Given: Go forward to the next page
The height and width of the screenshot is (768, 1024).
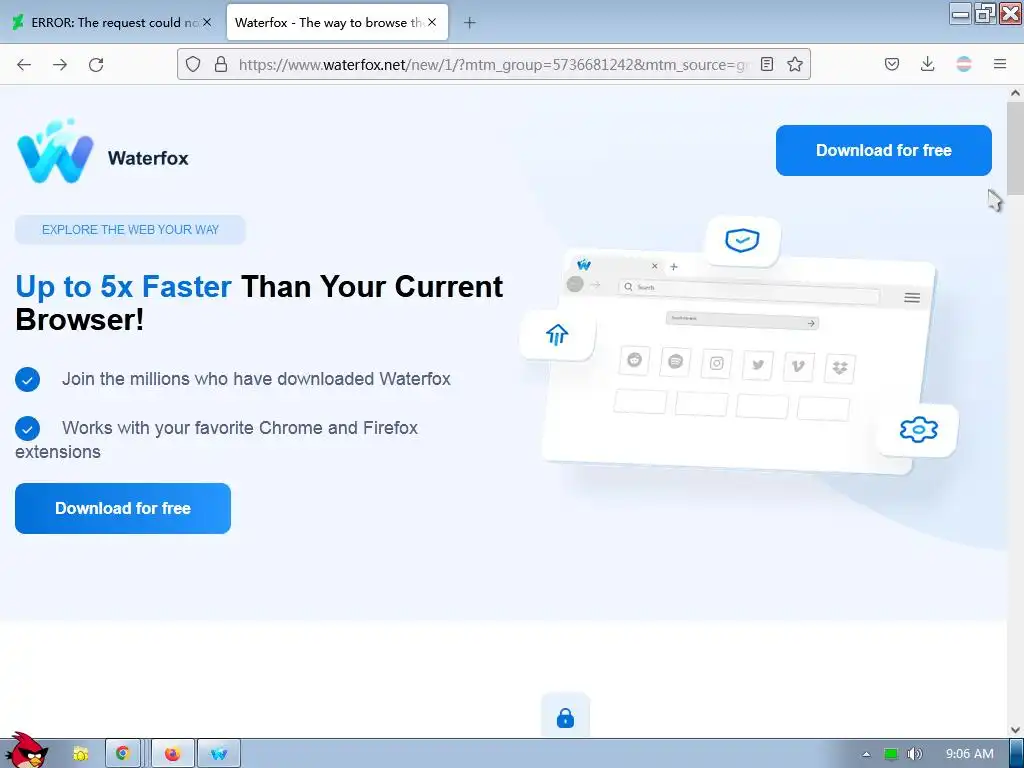Looking at the screenshot, I should pos(60,64).
